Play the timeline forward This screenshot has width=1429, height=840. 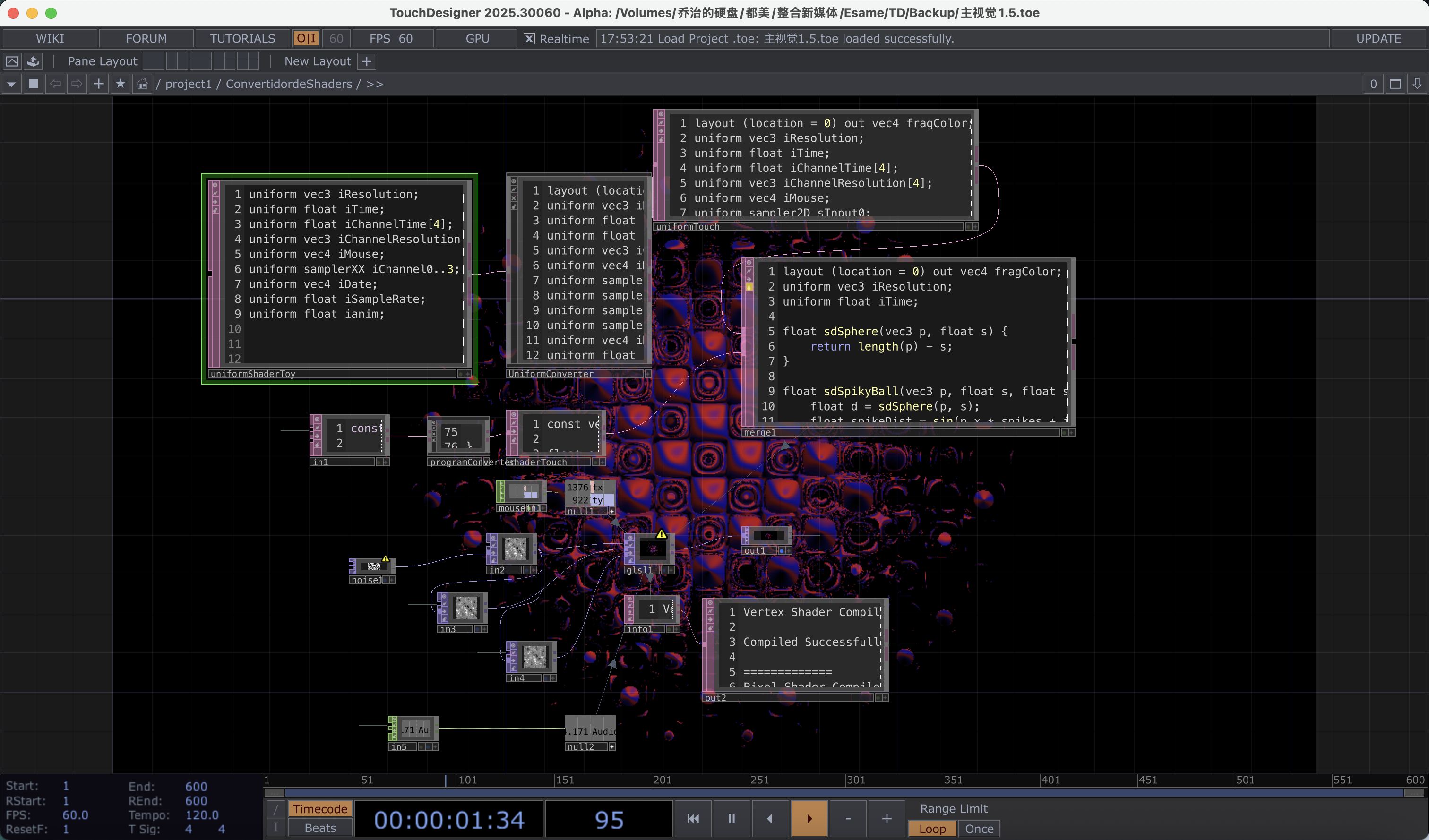809,818
